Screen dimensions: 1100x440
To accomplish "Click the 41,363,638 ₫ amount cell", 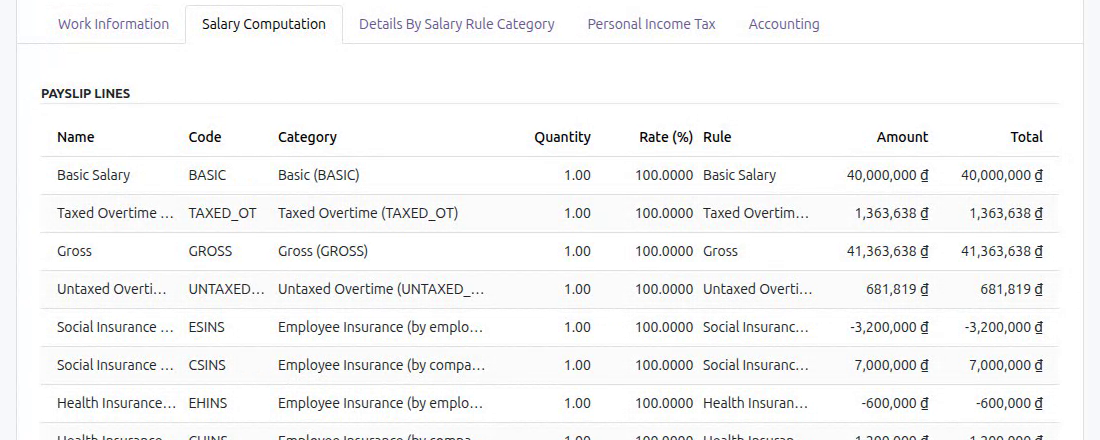I will pos(887,251).
